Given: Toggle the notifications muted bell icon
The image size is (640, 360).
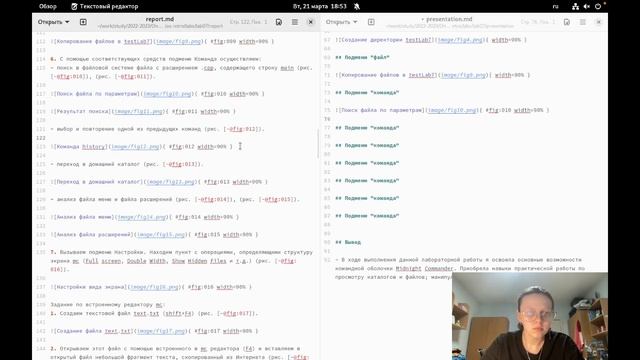Looking at the screenshot, I should coord(357,6).
